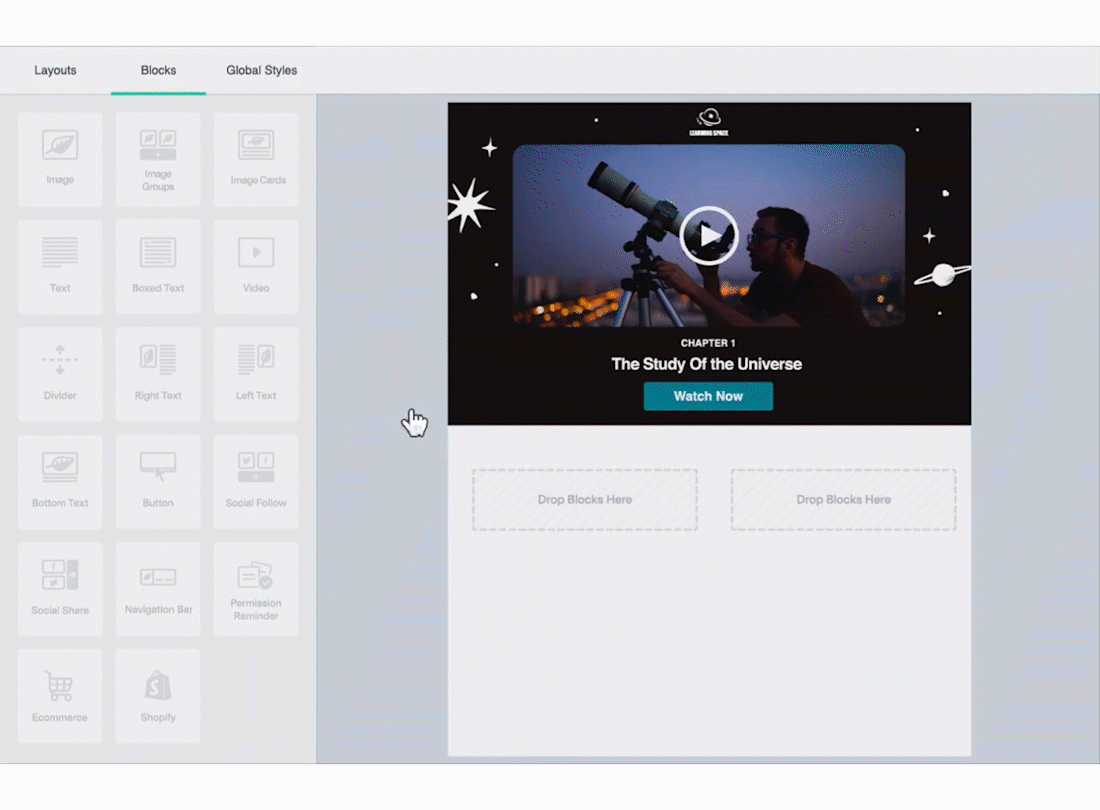Open the Layouts tab
This screenshot has width=1100, height=810.
pos(55,70)
